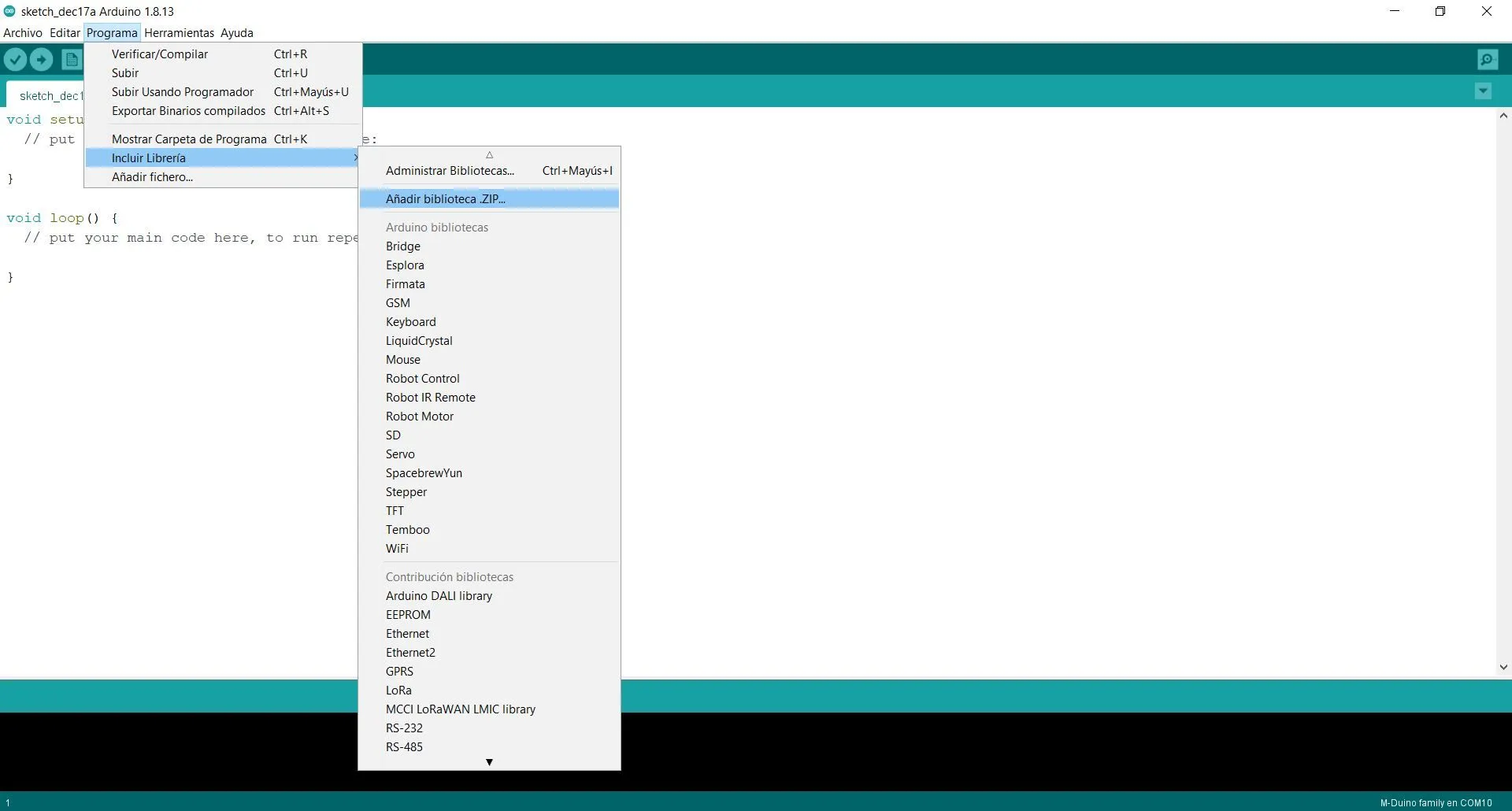Select Verificar/Compilar menu entry

[x=223, y=54]
